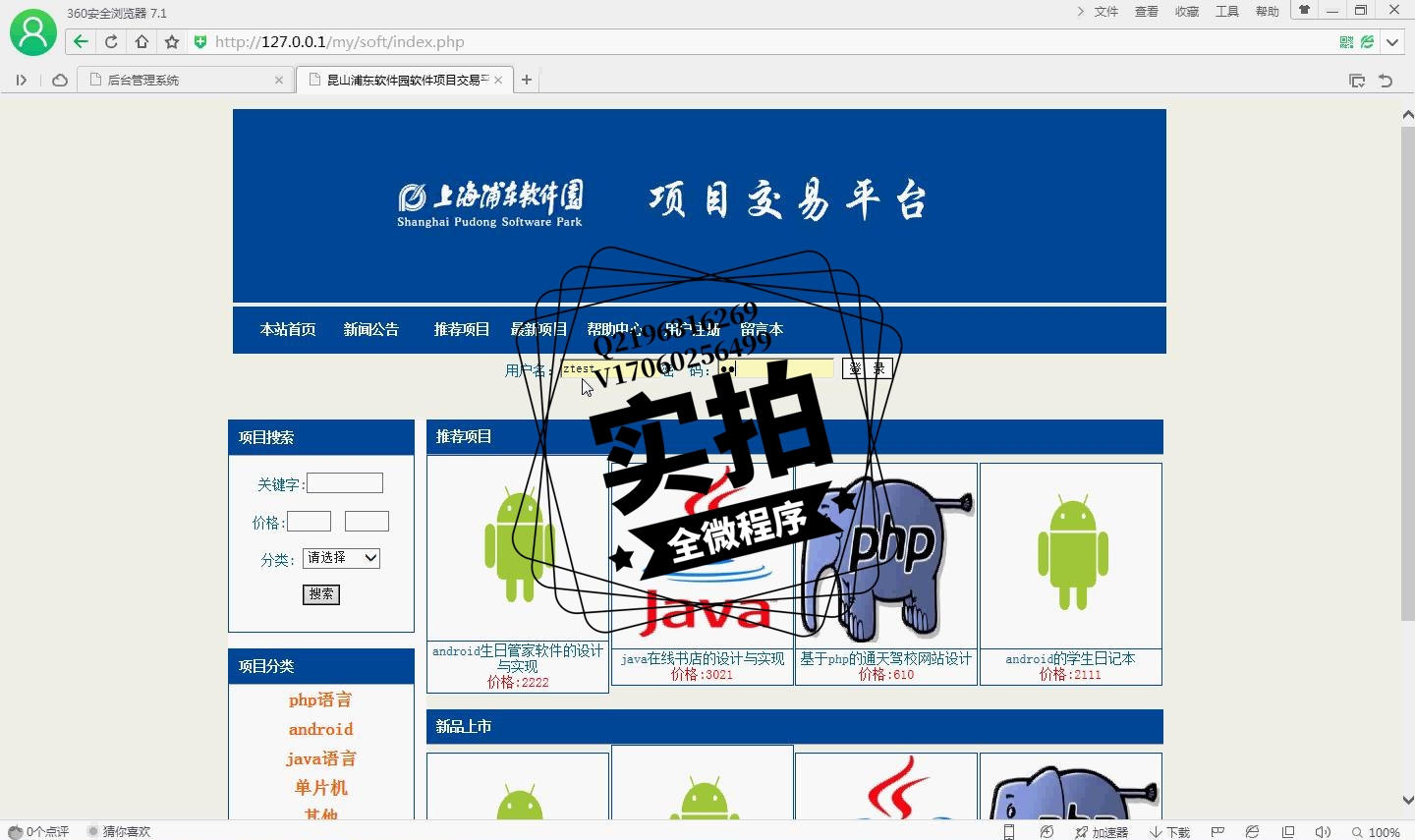The image size is (1415, 840).
Task: Click the scrollbar down arrow
Action: (1407, 800)
